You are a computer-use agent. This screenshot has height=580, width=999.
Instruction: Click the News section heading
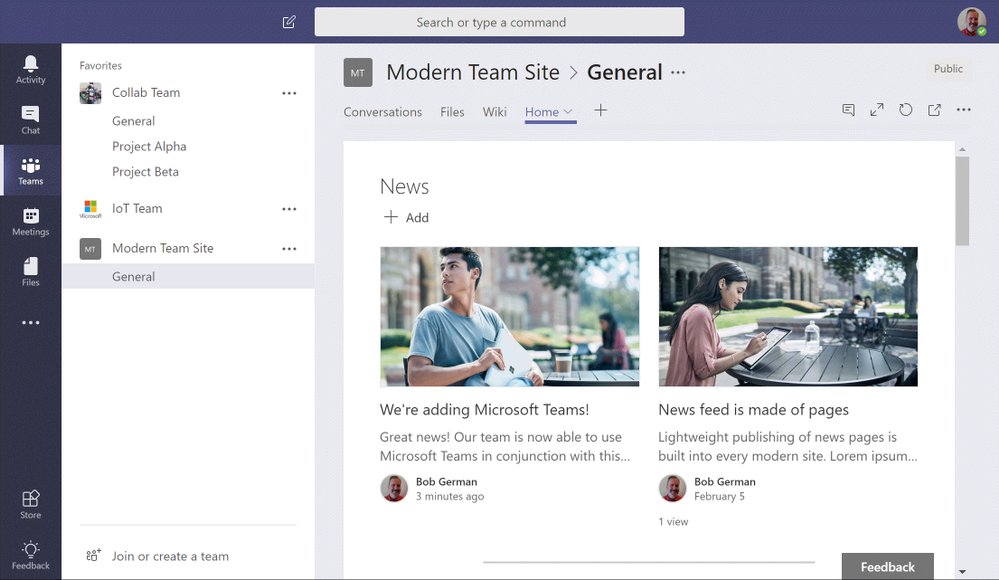tap(404, 186)
